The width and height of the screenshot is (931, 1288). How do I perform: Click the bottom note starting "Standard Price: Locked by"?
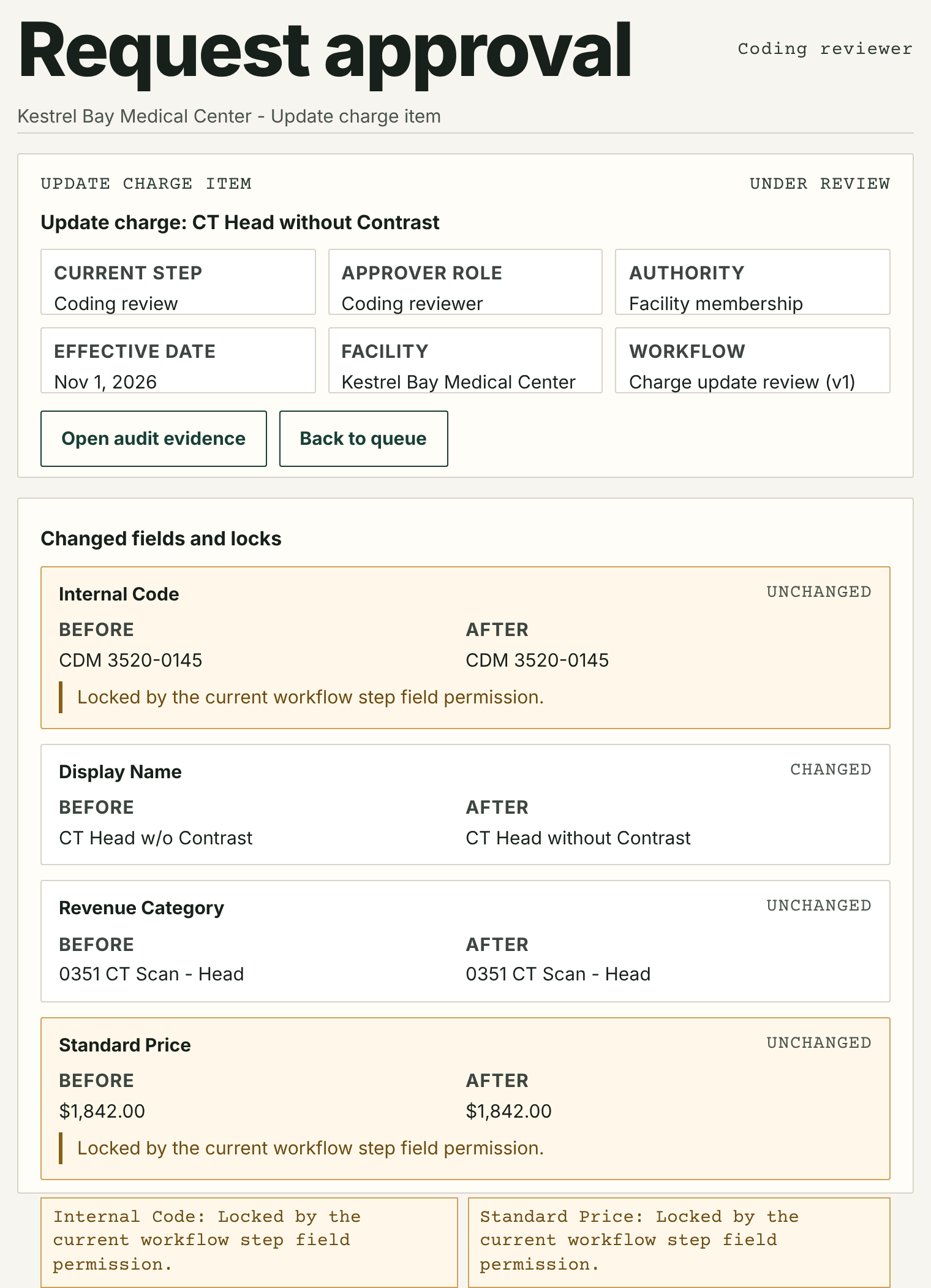pos(679,1242)
